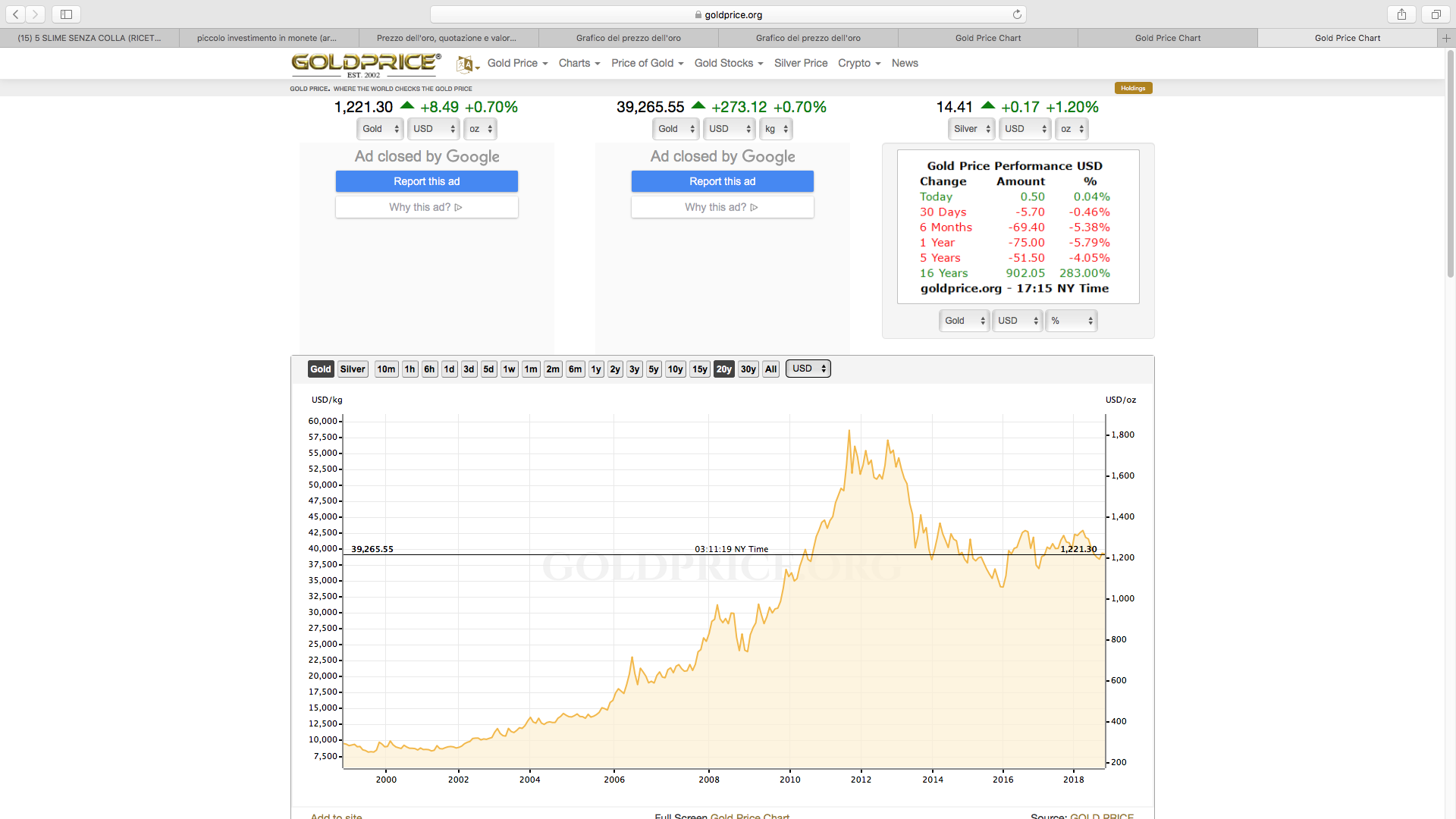This screenshot has width=1456, height=819.
Task: Click the GOLDPRICE logo
Action: (366, 64)
